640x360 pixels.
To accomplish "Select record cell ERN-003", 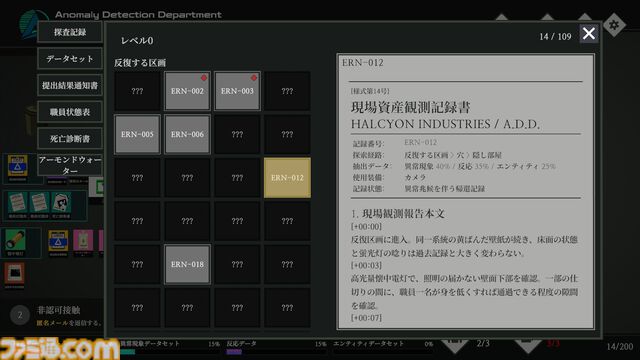I will click(237, 91).
